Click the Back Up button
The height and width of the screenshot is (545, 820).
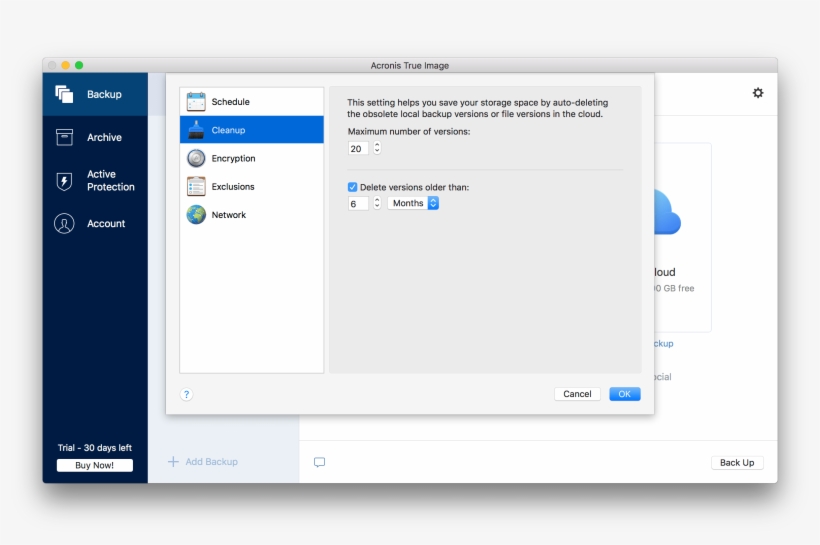[737, 462]
